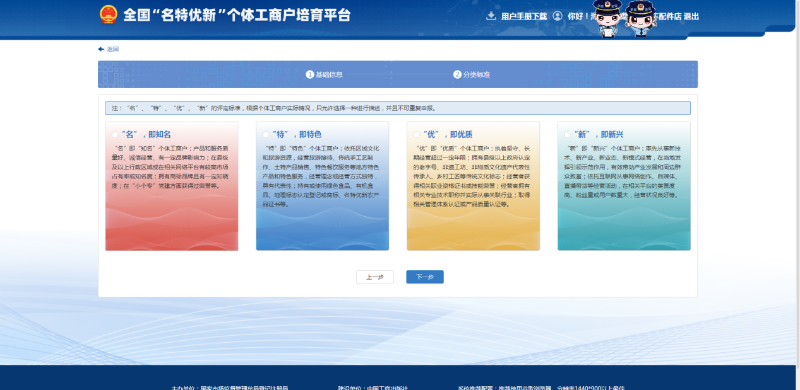800x390 pixels.
Task: Go to the 分类标准 step tab
Action: point(472,75)
